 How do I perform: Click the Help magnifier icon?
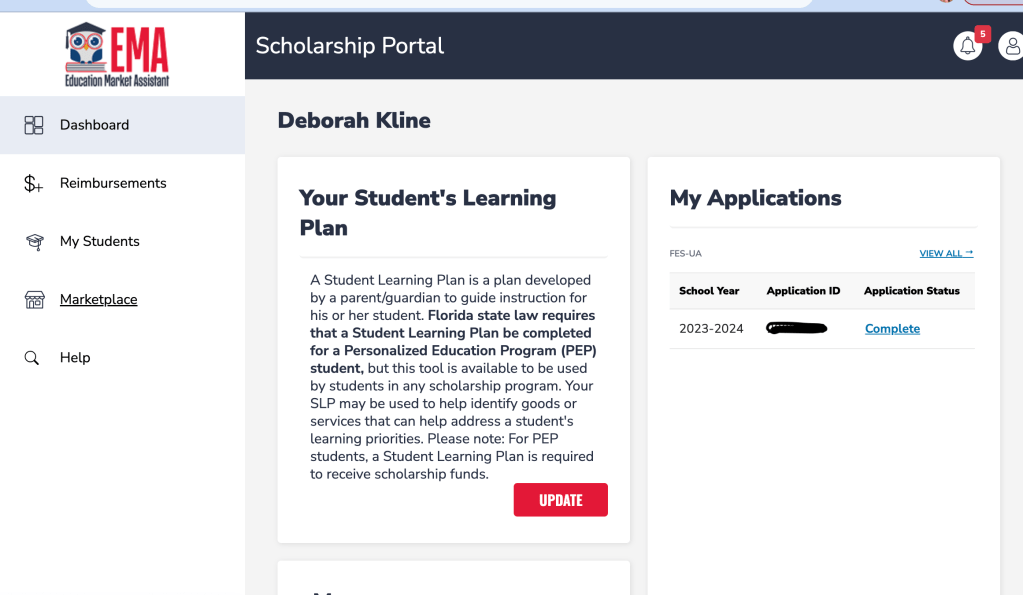click(x=33, y=358)
